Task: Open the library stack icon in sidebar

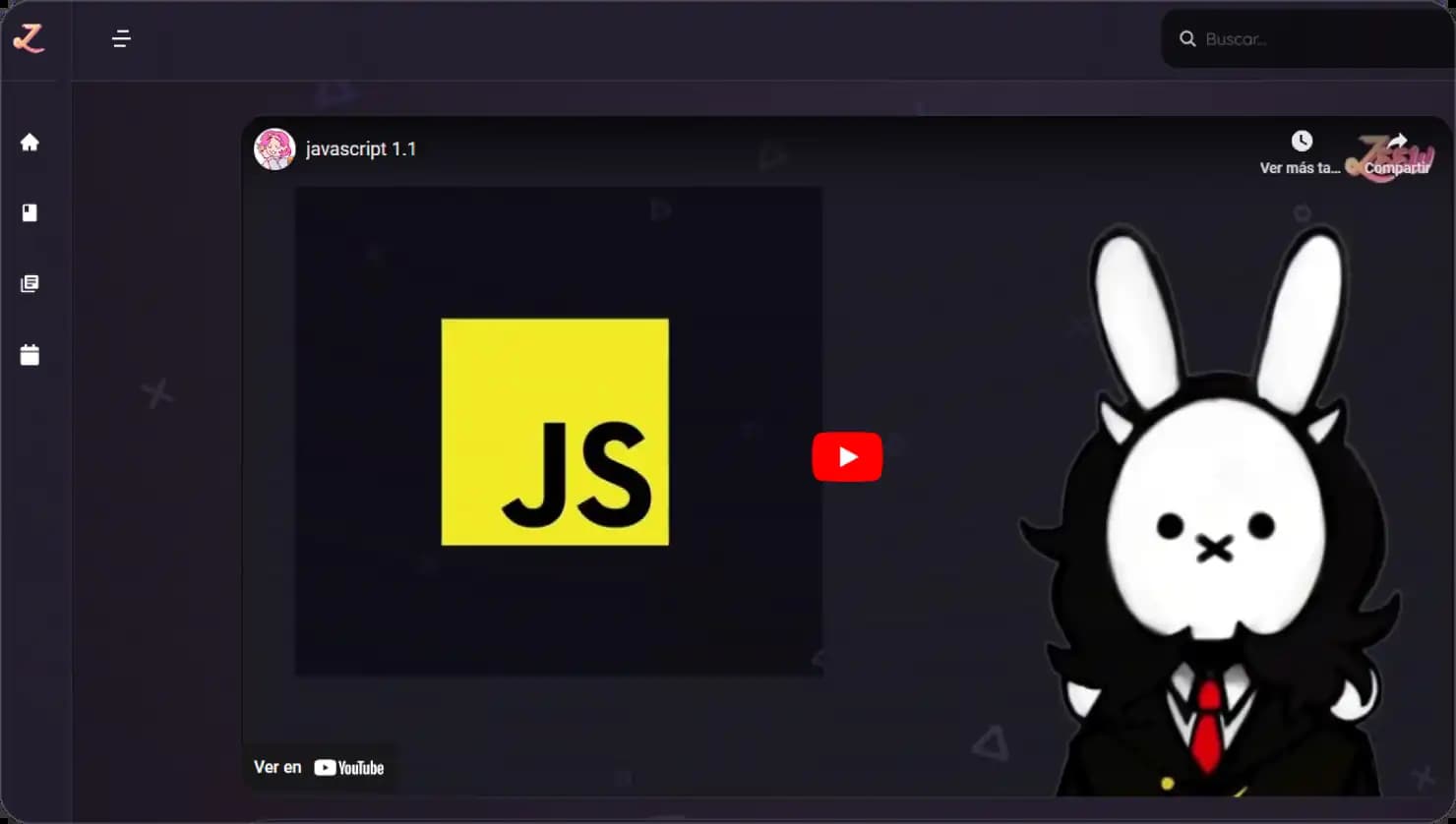Action: pyautogui.click(x=30, y=283)
